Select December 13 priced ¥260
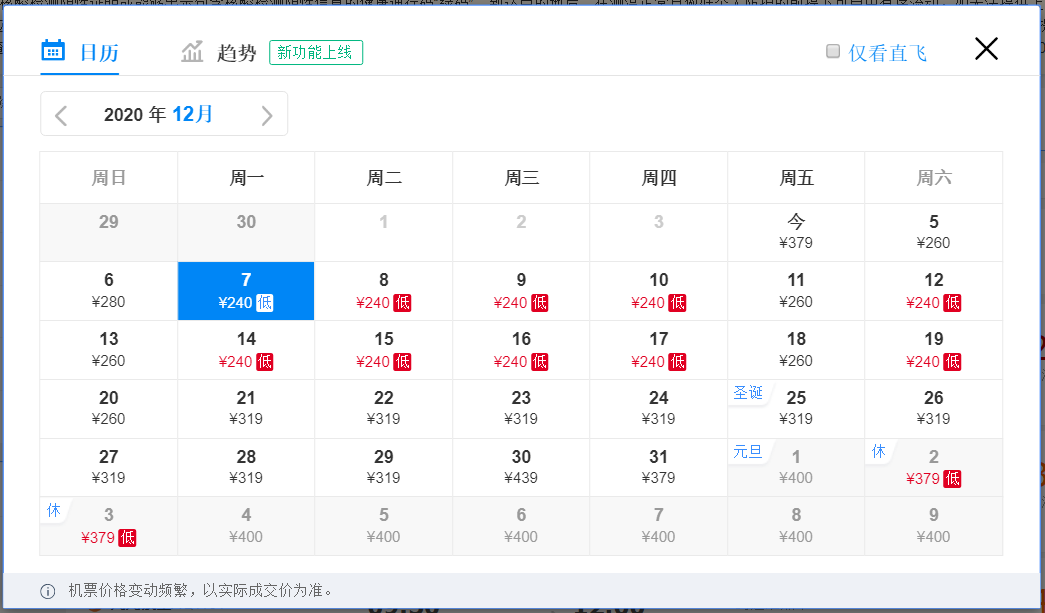 coord(109,350)
